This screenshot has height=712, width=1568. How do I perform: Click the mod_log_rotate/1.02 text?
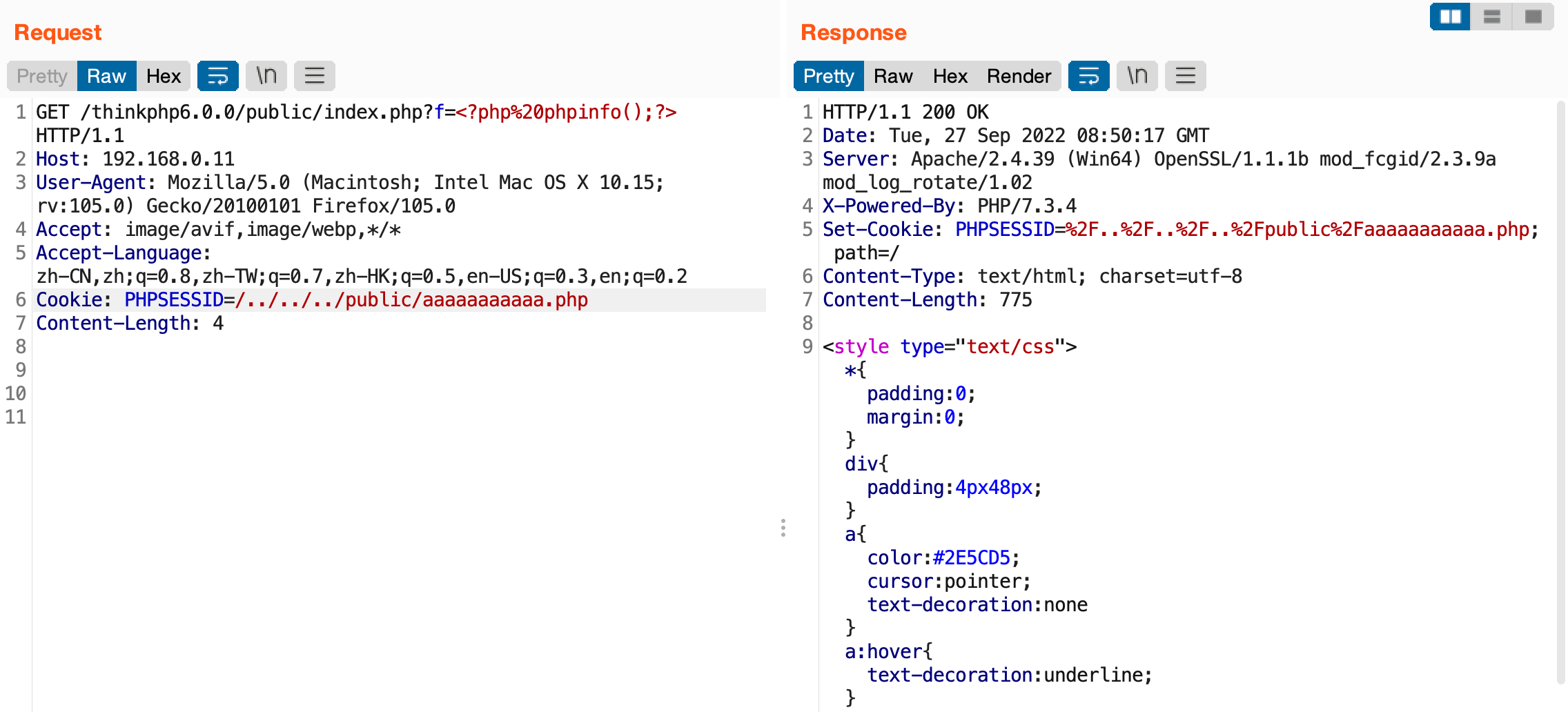[x=928, y=182]
